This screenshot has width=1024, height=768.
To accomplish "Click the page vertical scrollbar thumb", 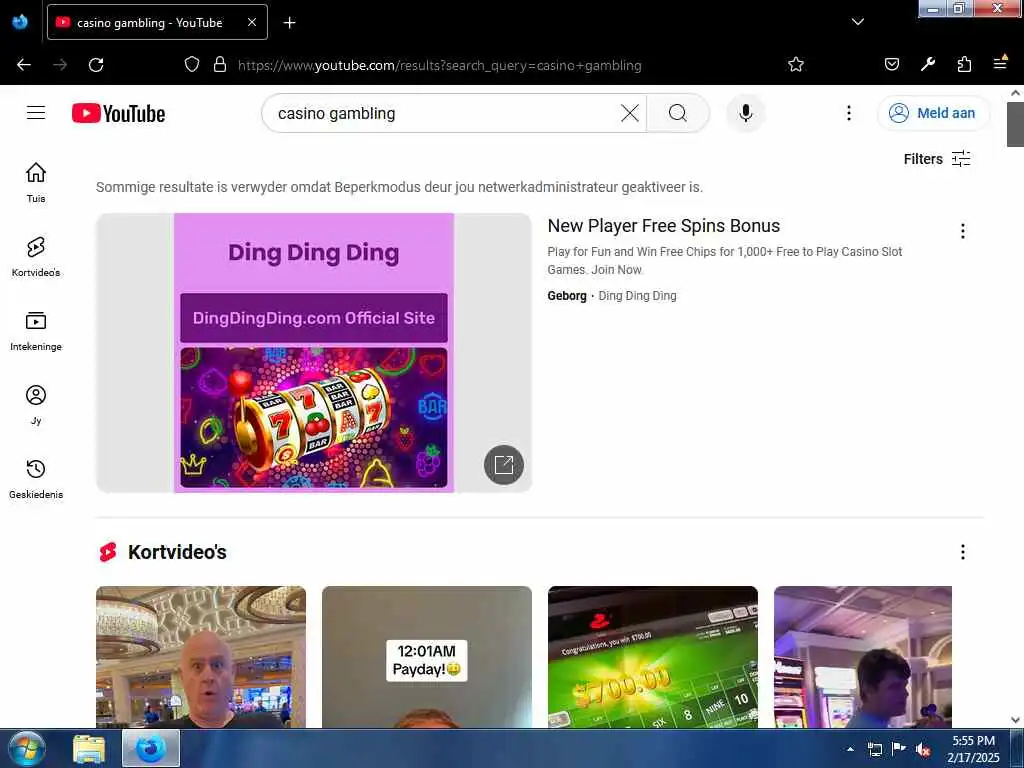I will pos(1015,124).
